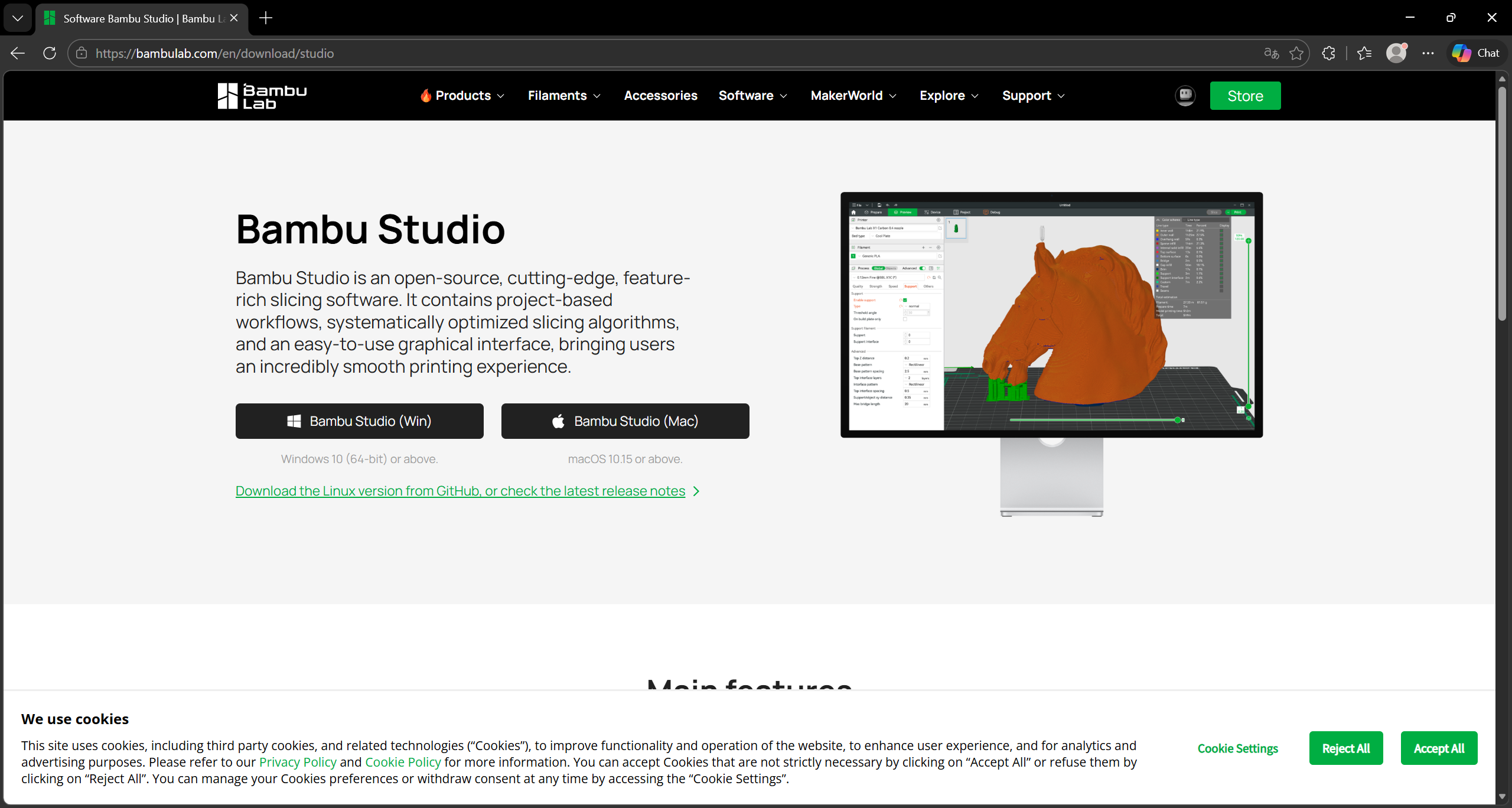Image resolution: width=1512 pixels, height=808 pixels.
Task: Click the translate page icon
Action: [x=1271, y=53]
